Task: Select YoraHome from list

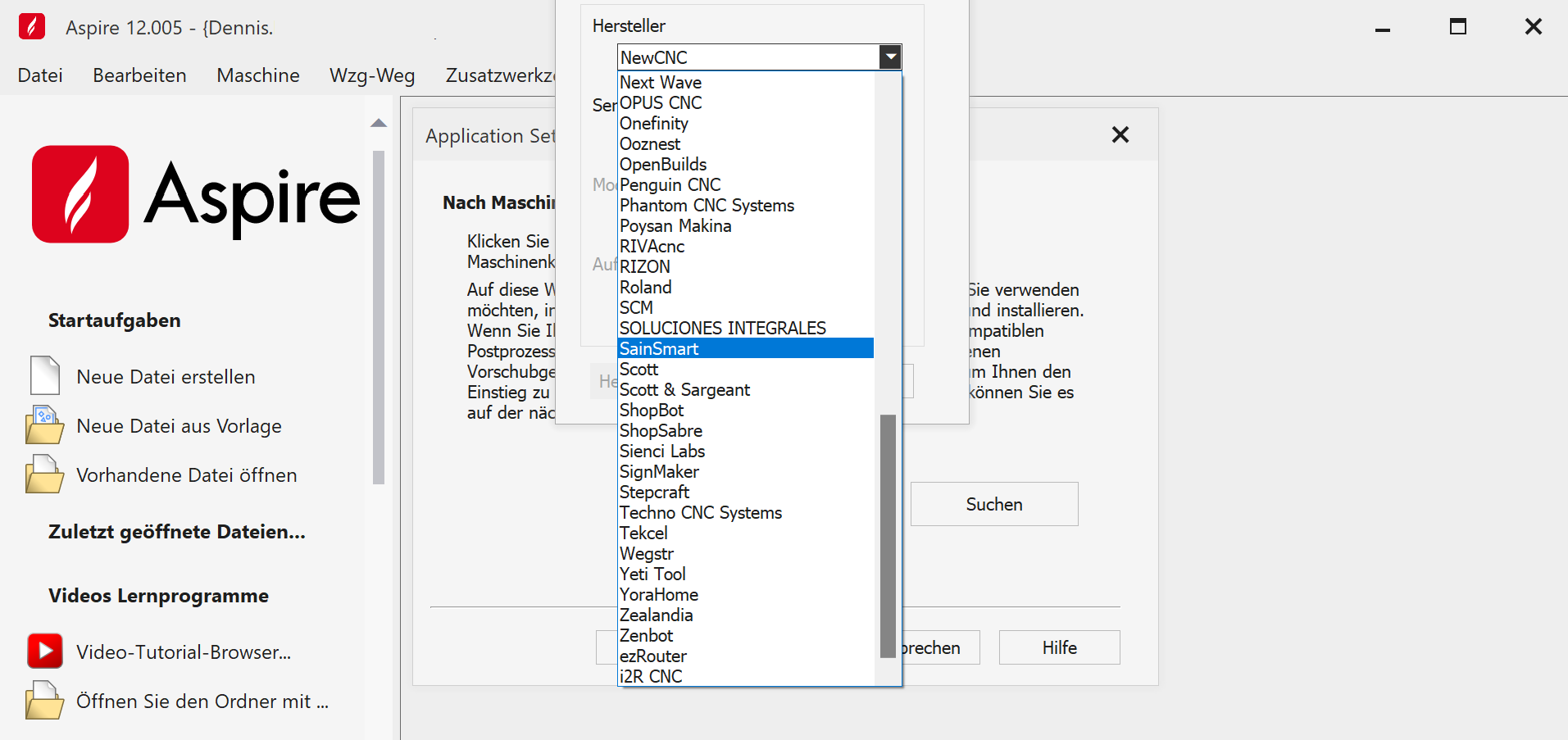Action: (x=746, y=594)
